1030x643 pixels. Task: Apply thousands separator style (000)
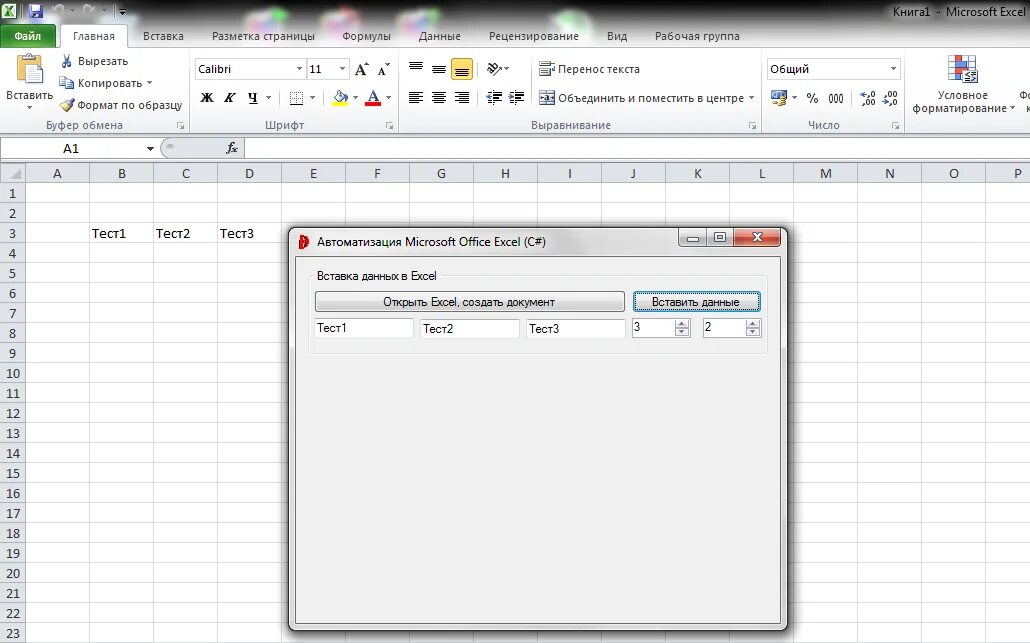[836, 98]
